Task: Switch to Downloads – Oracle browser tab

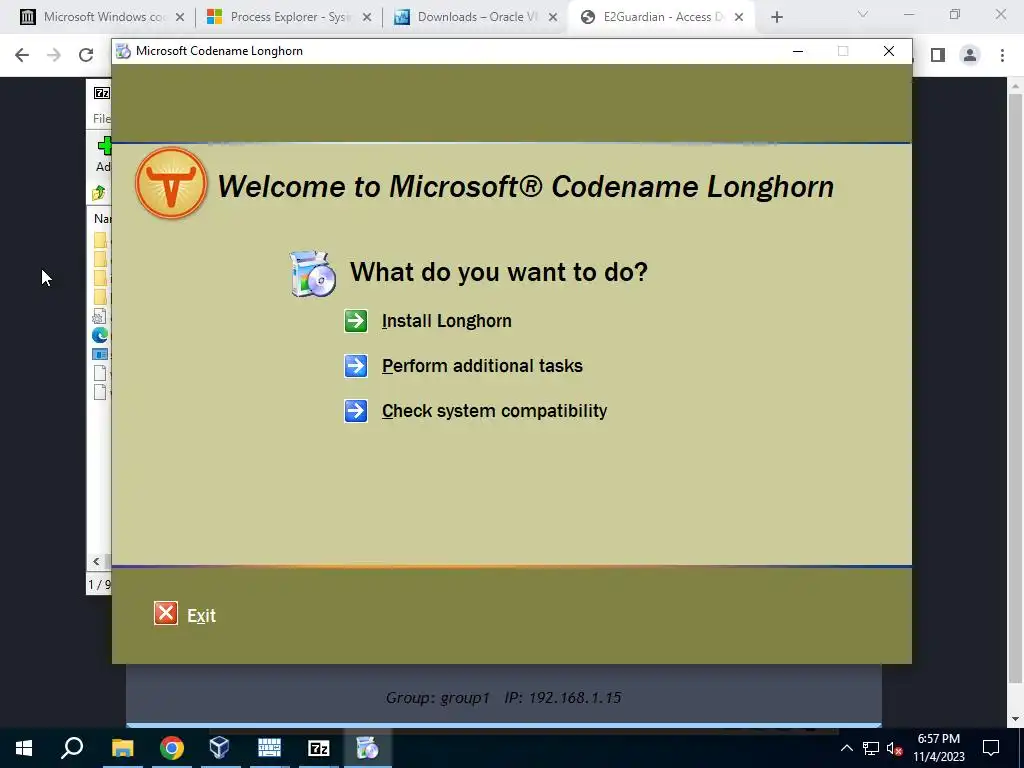Action: [477, 17]
